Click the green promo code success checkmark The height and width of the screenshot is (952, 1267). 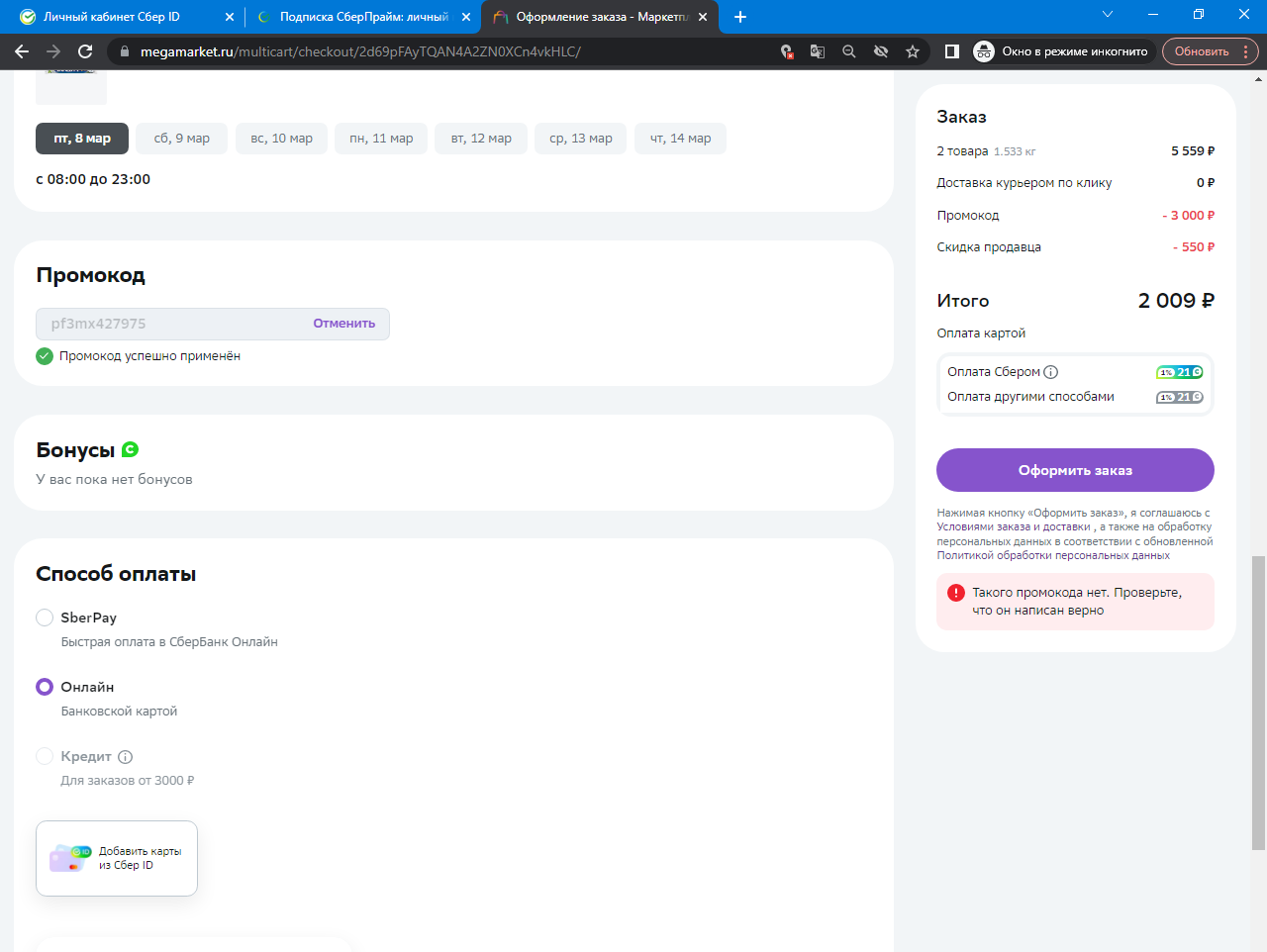click(x=45, y=356)
